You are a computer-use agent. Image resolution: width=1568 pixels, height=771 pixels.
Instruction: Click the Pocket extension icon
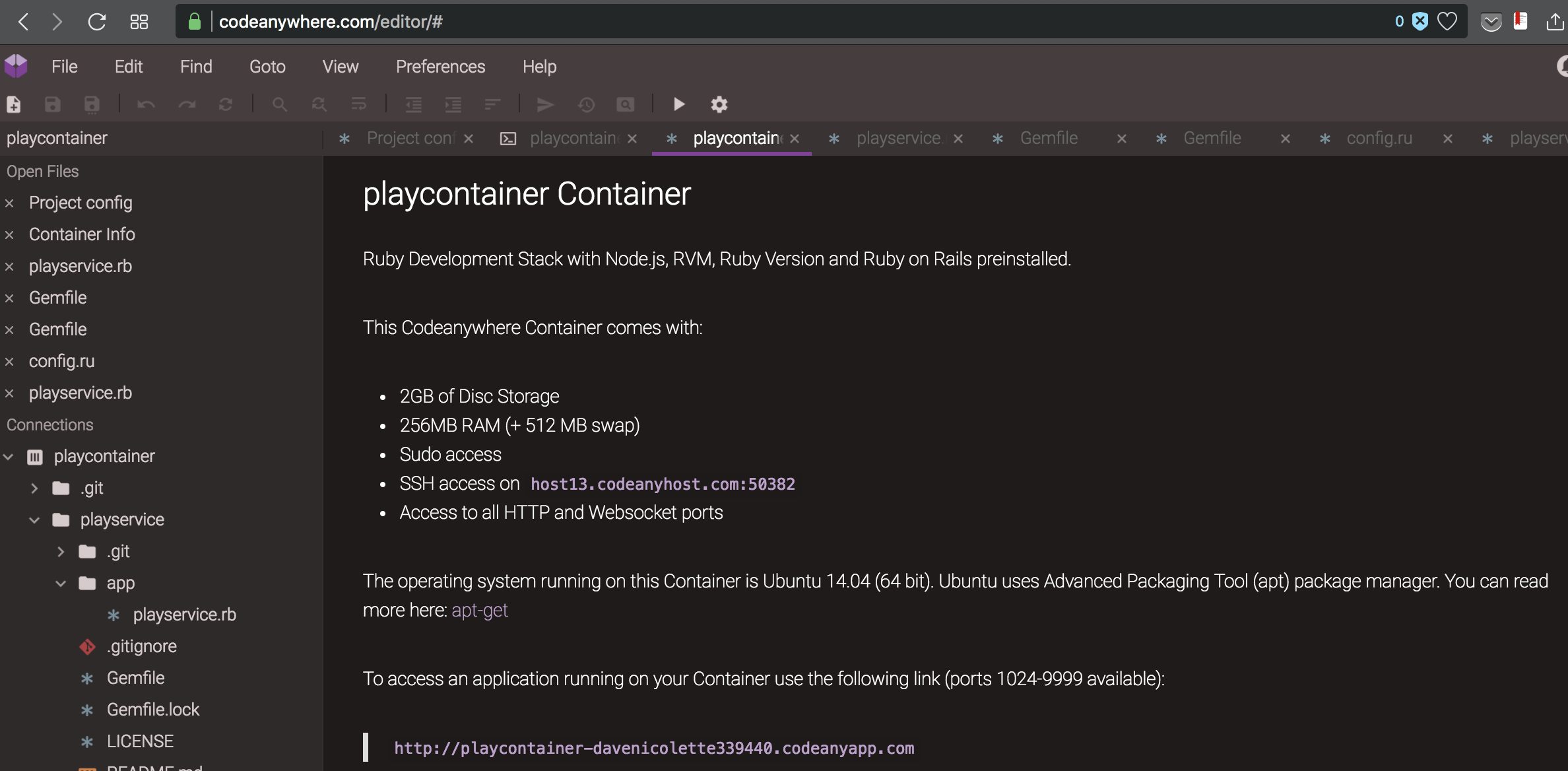[x=1491, y=22]
